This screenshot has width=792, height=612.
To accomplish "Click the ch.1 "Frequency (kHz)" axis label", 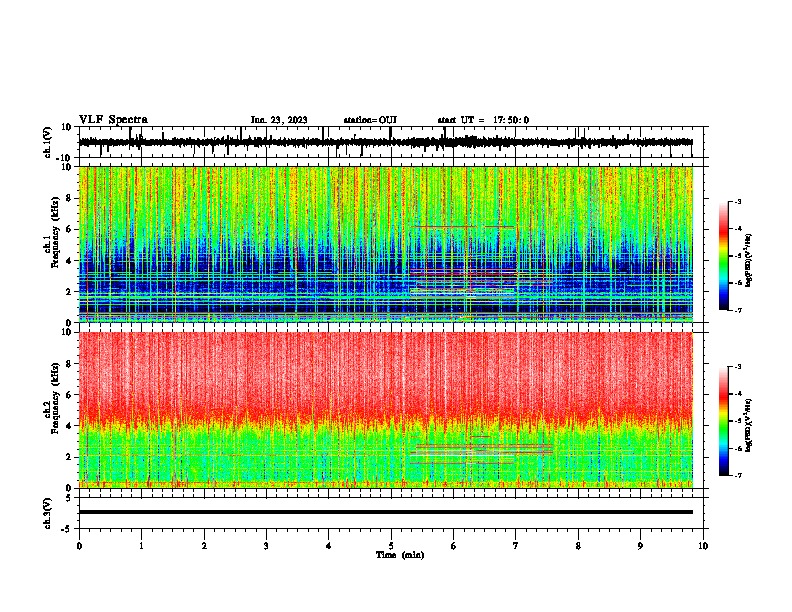I will [55, 232].
